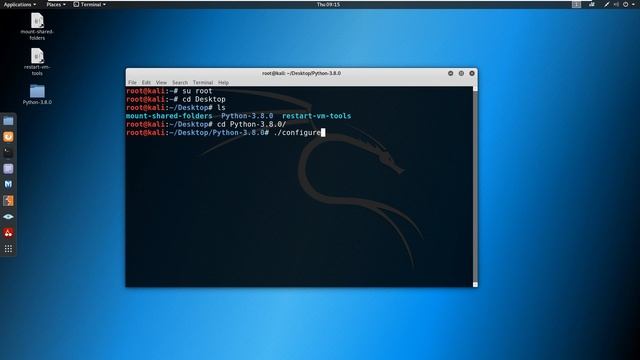Viewport: 640px width, 360px height.
Task: Close the terminal window
Action: (x=472, y=73)
